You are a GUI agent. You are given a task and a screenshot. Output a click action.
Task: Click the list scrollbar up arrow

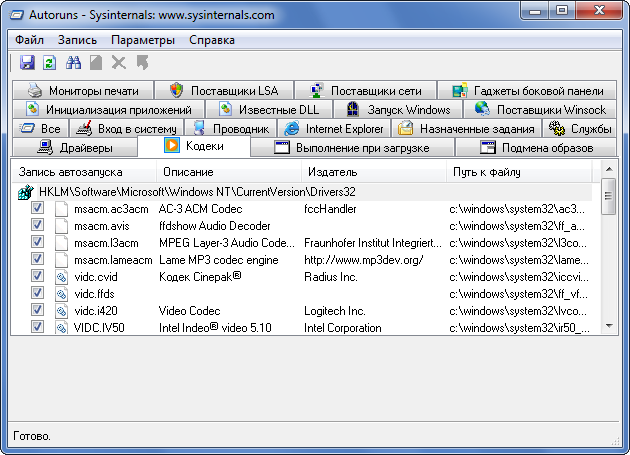point(609,169)
